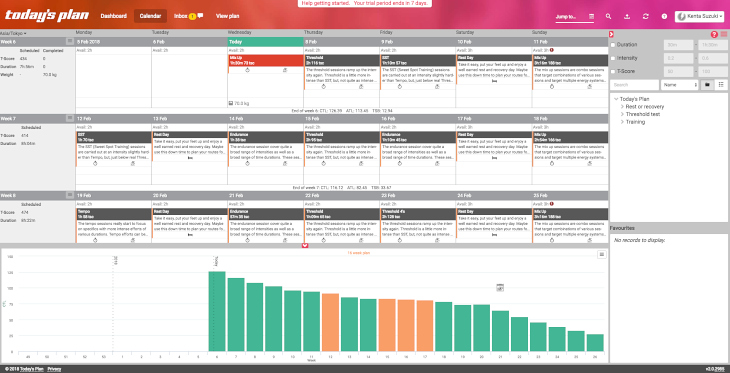730x373 pixels.
Task: Collapse the right library panel with red arrow
Action: click(611, 34)
